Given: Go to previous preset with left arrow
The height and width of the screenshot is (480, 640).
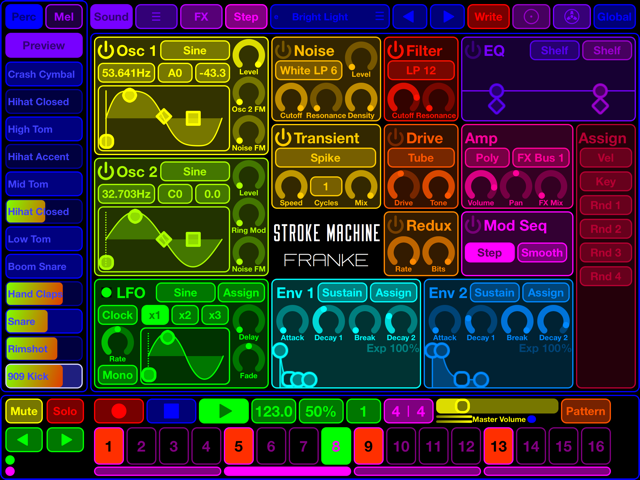Looking at the screenshot, I should point(409,17).
